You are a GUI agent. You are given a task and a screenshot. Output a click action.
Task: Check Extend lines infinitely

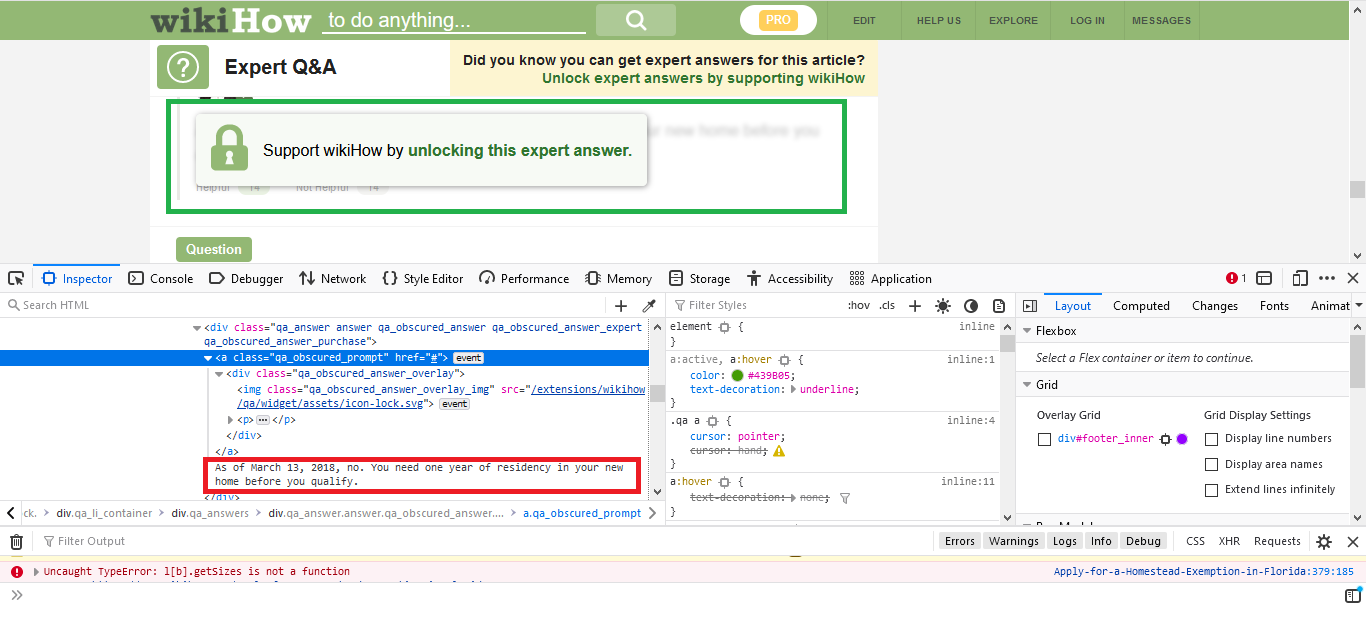point(1211,490)
